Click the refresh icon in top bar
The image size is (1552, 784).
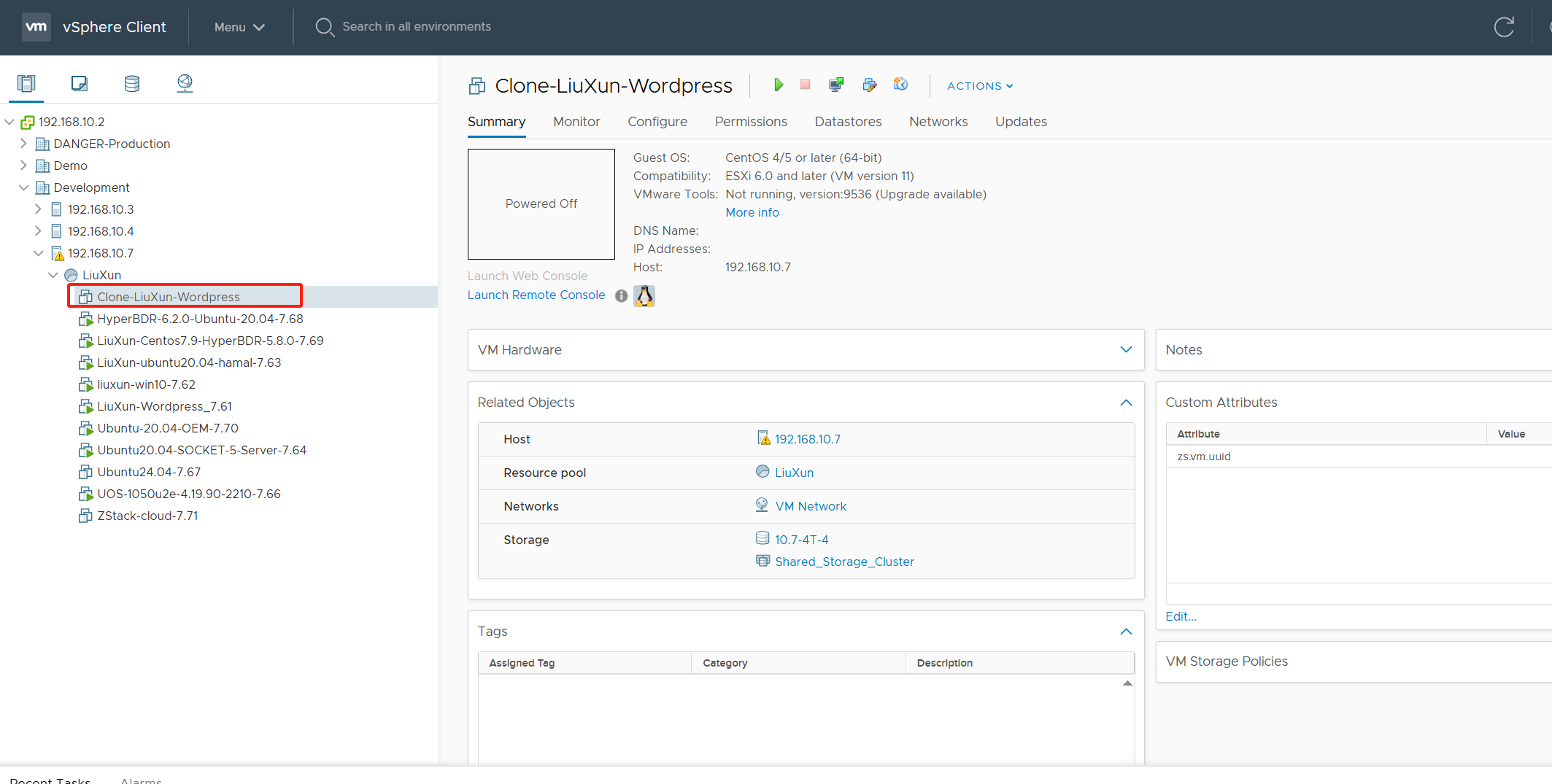click(x=1504, y=27)
